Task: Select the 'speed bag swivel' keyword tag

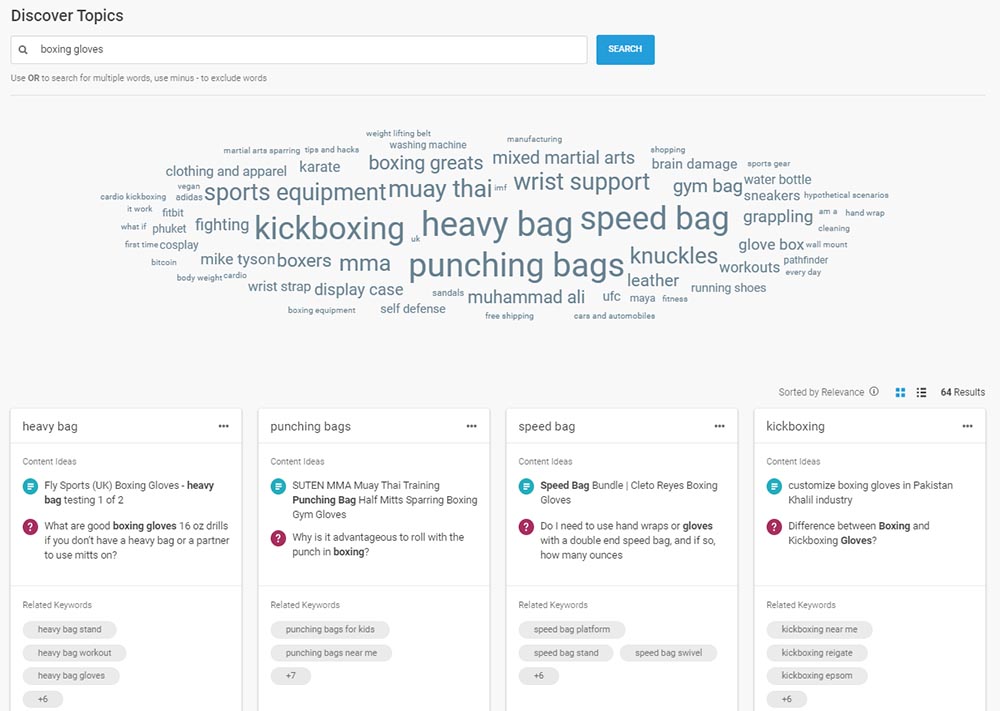Action: [x=668, y=653]
